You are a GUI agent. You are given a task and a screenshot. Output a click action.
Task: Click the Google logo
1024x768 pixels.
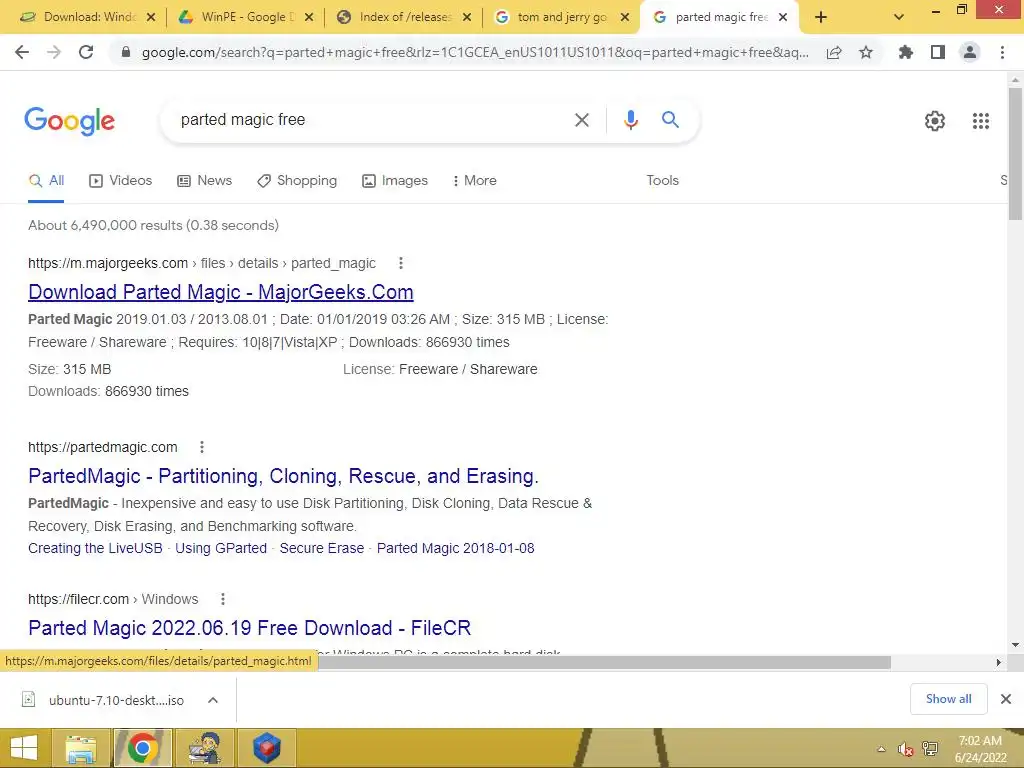click(70, 121)
